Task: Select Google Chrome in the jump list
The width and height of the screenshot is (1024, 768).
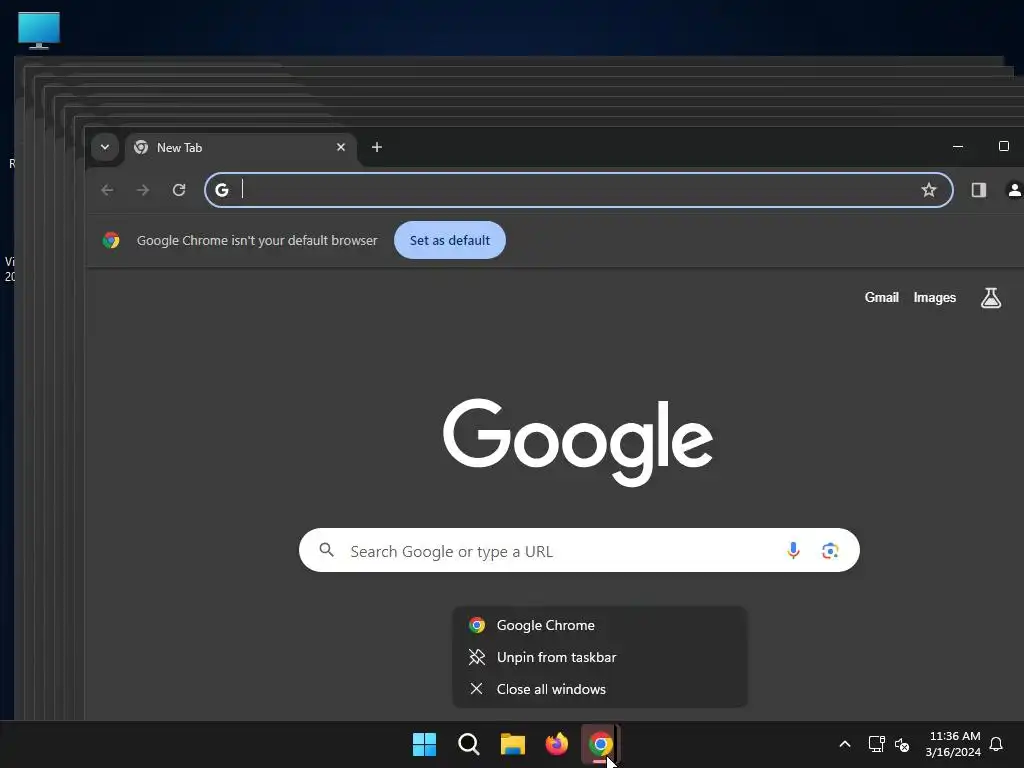Action: point(600,625)
